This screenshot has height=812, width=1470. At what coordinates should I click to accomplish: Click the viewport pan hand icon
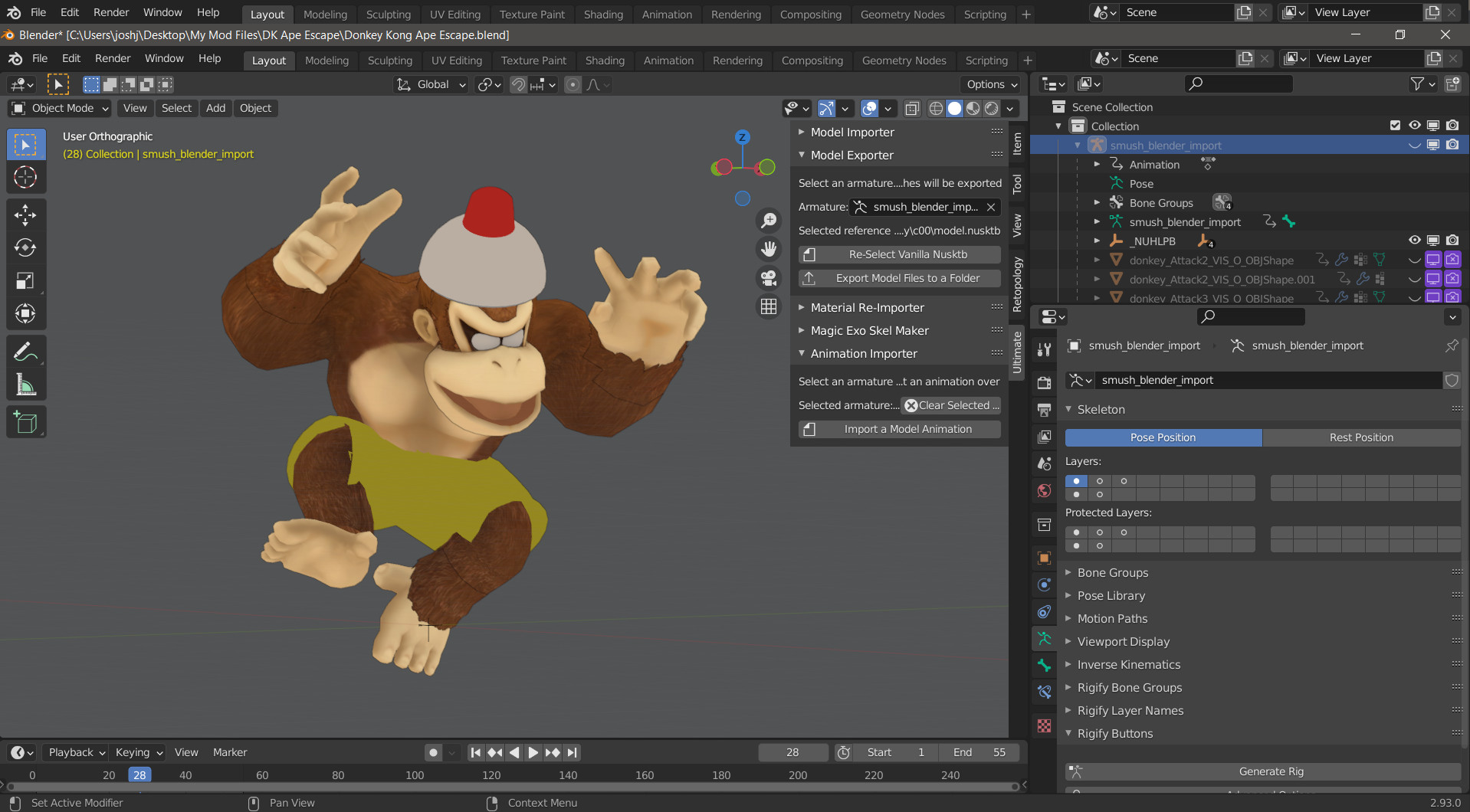click(x=768, y=249)
